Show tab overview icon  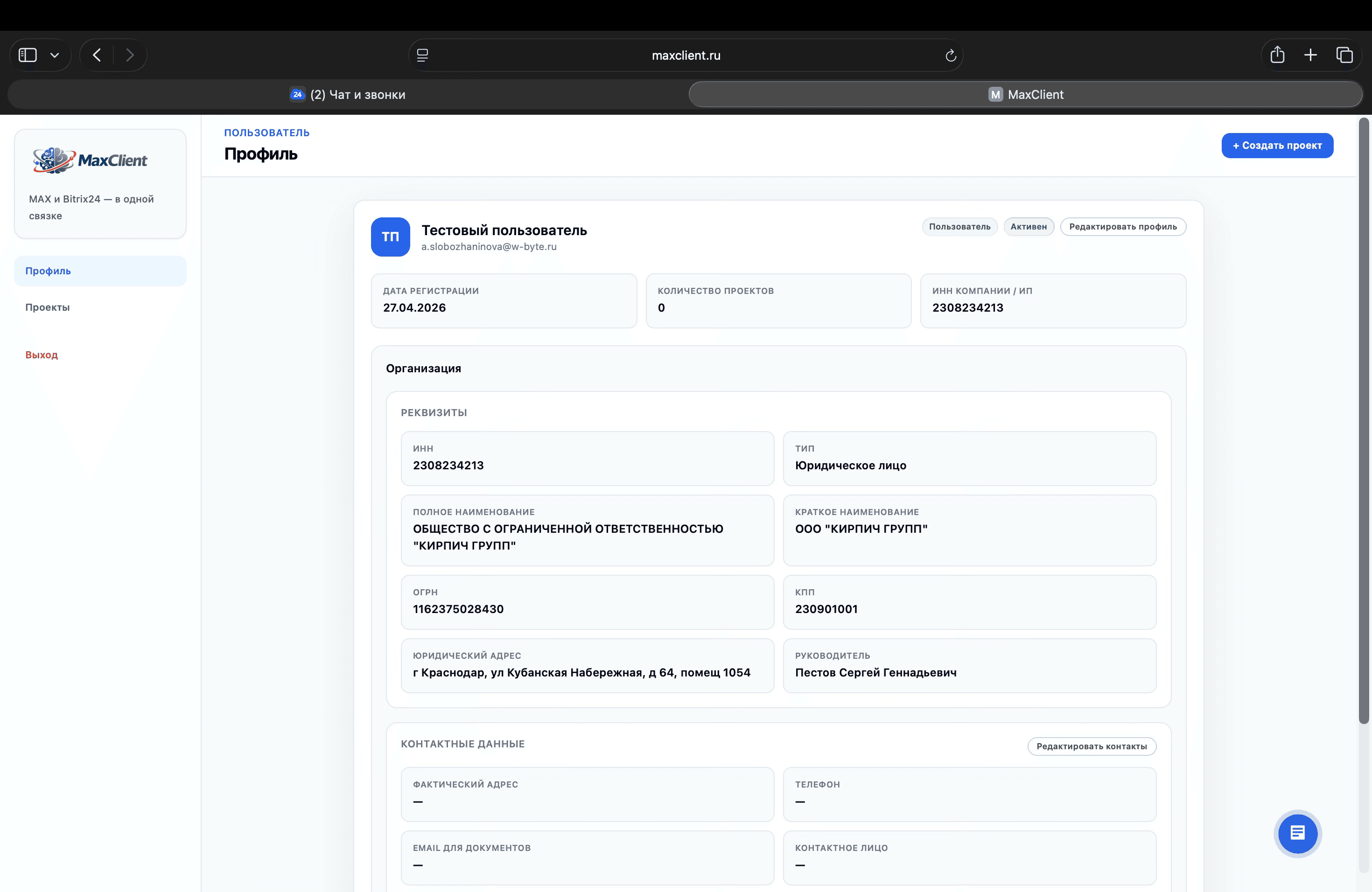pyautogui.click(x=1344, y=56)
